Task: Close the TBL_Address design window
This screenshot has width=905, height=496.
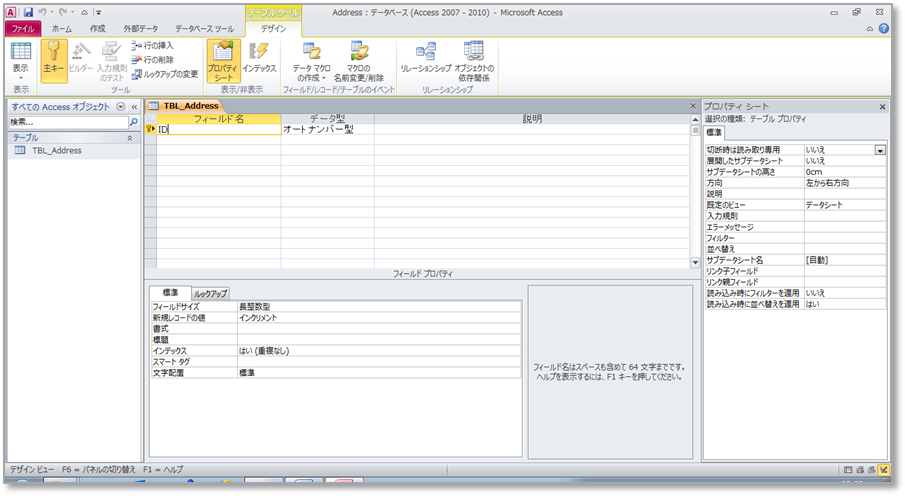Action: [693, 106]
